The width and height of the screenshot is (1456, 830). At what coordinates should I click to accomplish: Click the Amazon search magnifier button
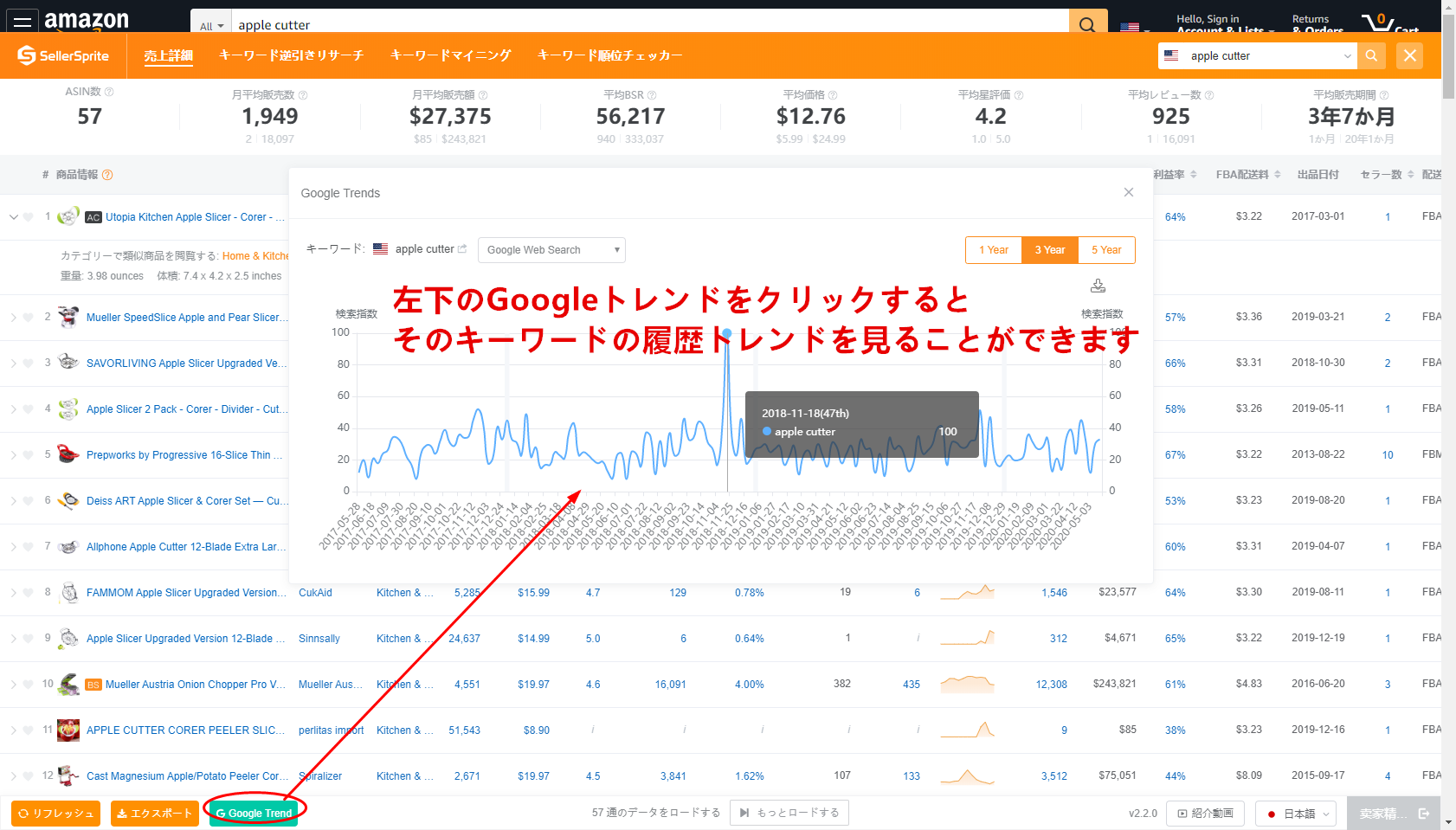(1087, 24)
